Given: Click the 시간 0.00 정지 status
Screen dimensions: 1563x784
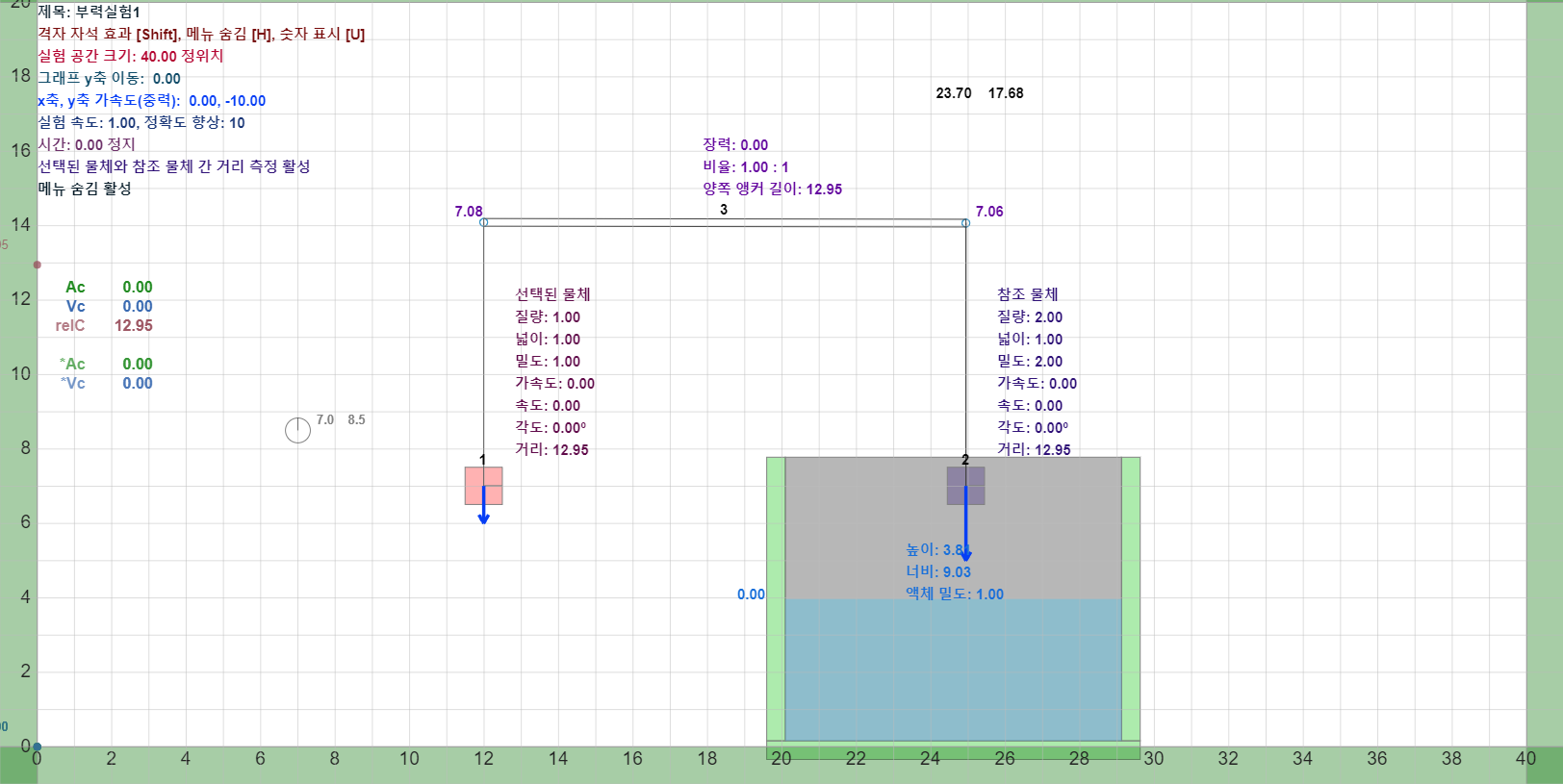Looking at the screenshot, I should pos(87,144).
